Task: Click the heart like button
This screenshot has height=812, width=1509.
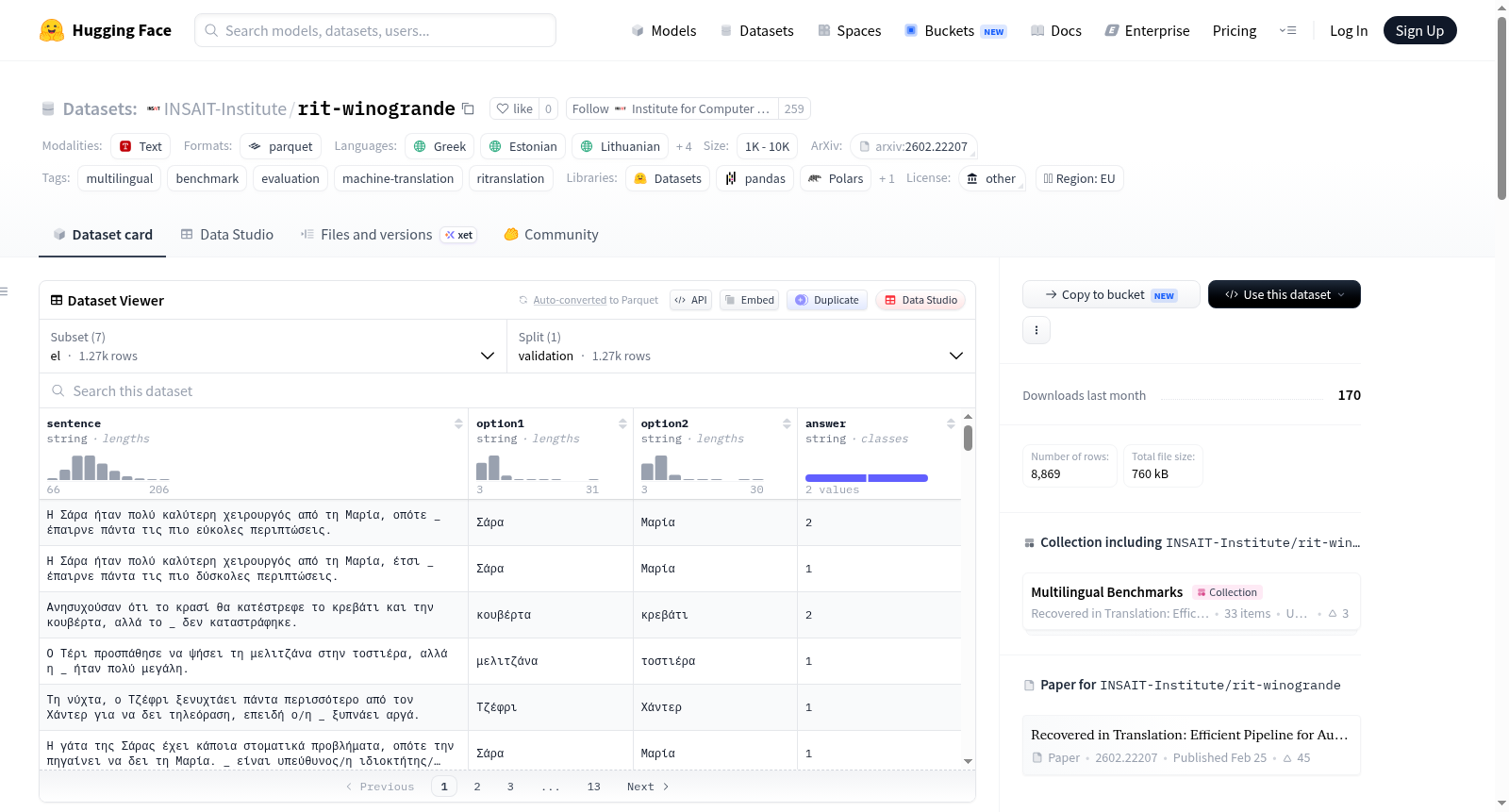Action: point(515,108)
